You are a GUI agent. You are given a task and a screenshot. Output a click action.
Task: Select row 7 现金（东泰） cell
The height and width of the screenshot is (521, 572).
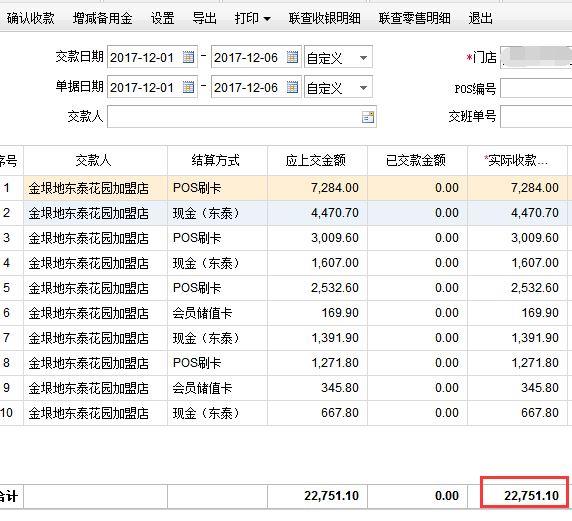217,338
